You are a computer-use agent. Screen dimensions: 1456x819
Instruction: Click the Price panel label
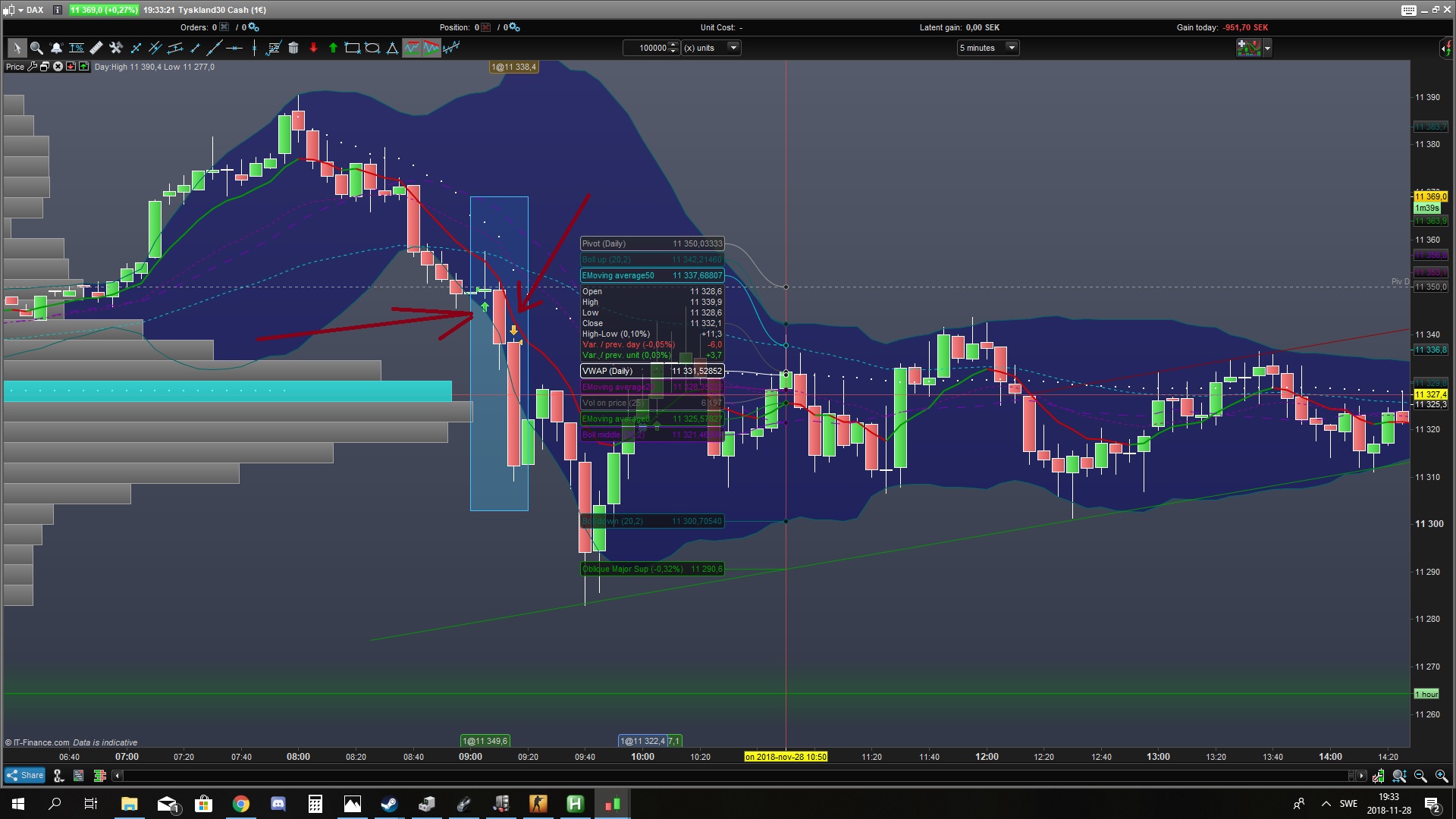click(x=15, y=67)
